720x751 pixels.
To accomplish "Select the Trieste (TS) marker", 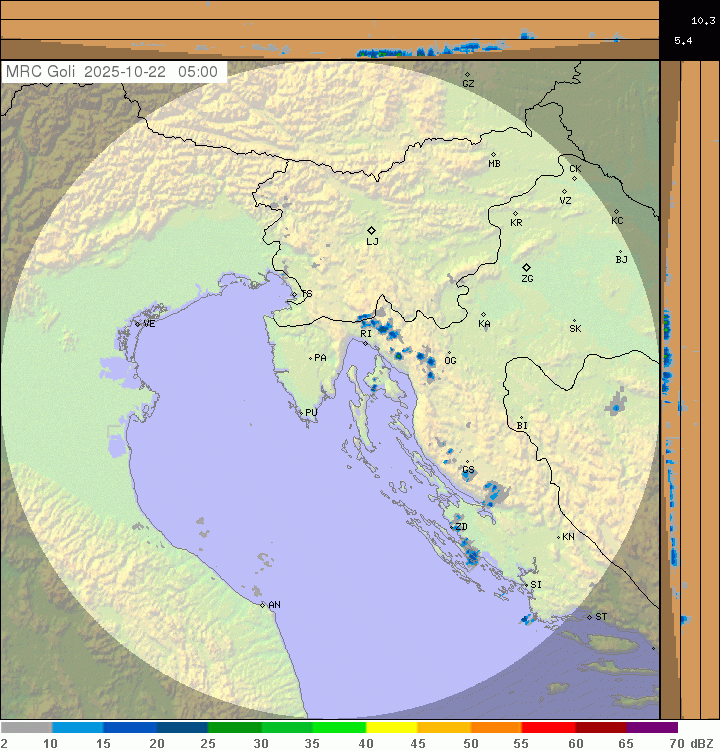I will 299,293.
